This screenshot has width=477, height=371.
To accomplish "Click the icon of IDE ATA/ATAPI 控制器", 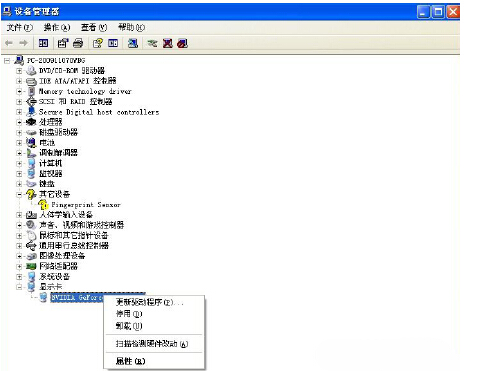I will [31, 81].
